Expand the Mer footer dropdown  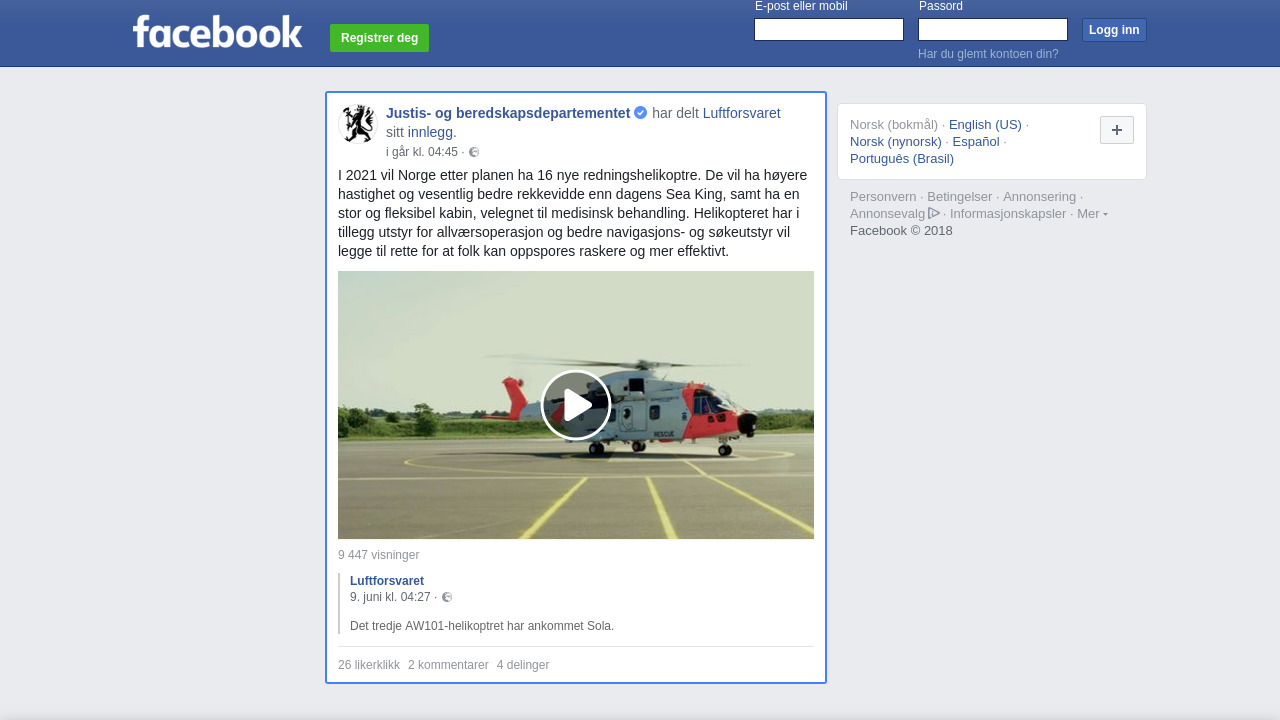click(1092, 214)
